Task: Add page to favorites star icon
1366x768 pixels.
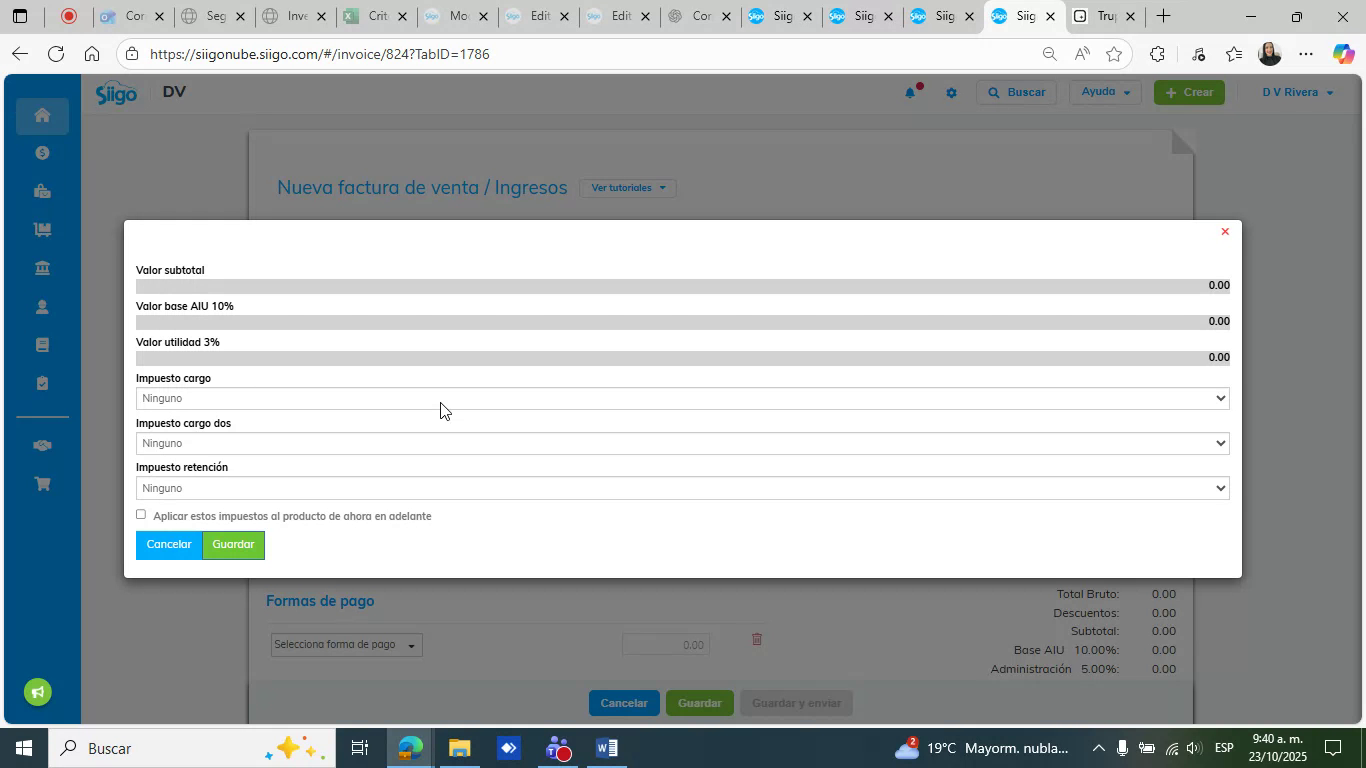Action: [1114, 54]
